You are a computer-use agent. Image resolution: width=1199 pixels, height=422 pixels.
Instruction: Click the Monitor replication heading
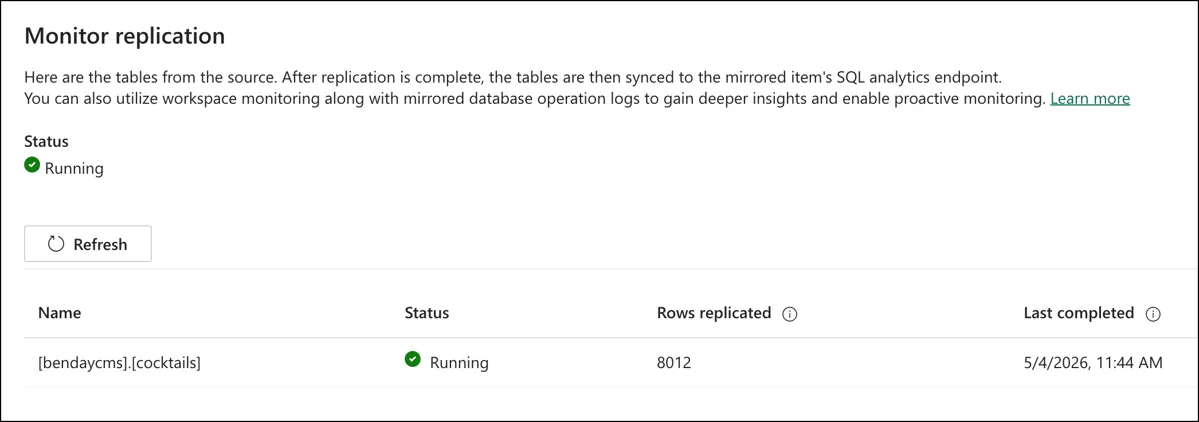click(x=125, y=36)
